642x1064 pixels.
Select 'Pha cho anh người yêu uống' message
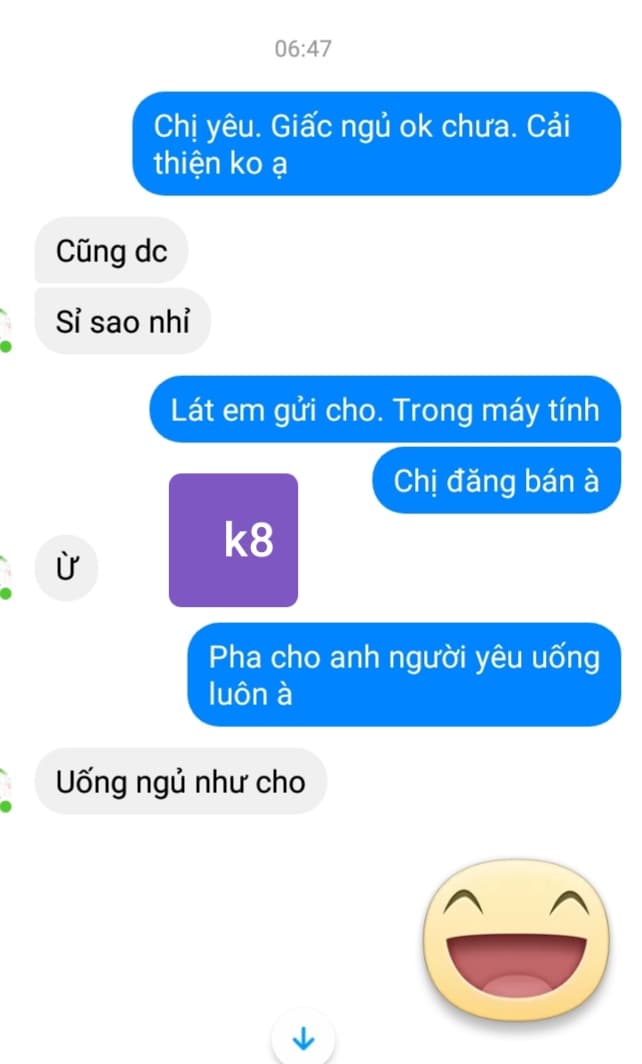(x=404, y=674)
